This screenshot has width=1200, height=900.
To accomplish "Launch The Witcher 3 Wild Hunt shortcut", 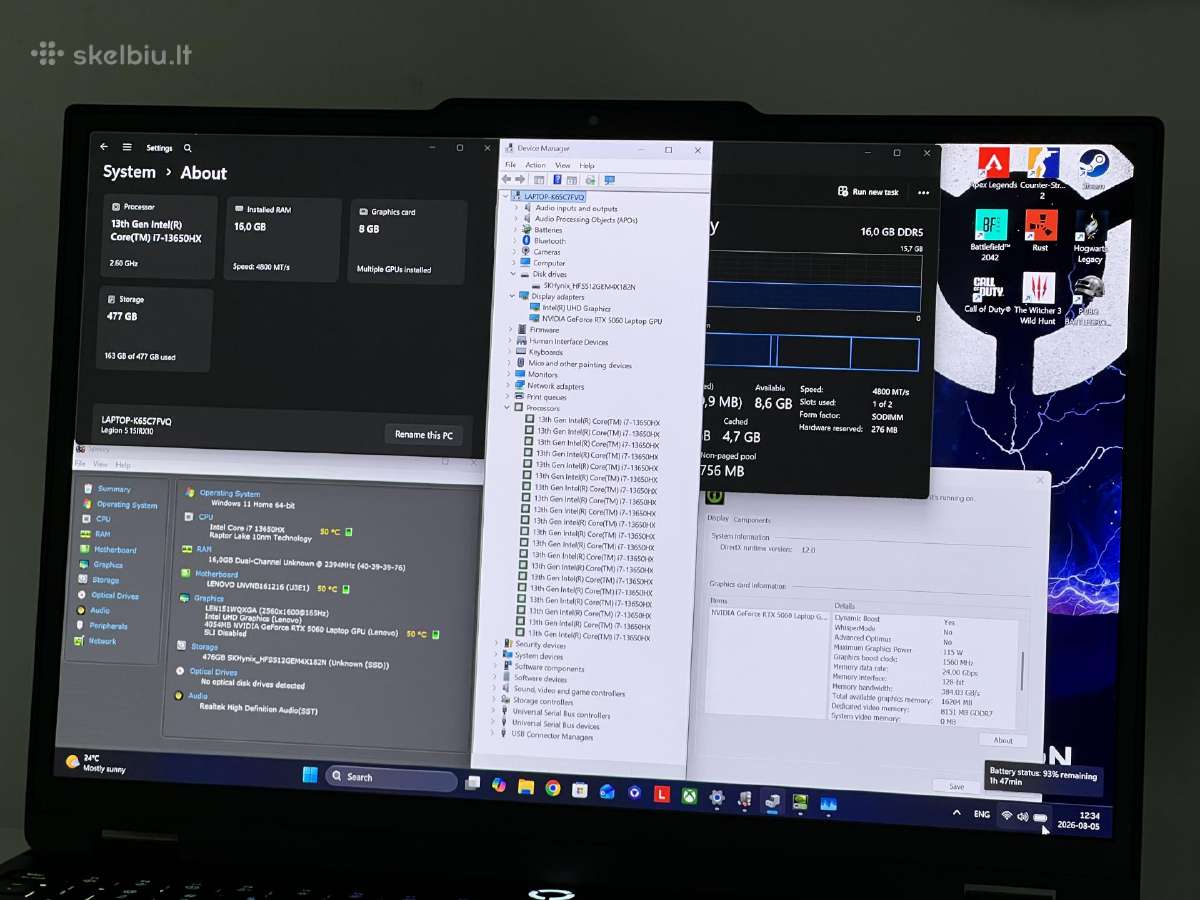I will point(1038,299).
